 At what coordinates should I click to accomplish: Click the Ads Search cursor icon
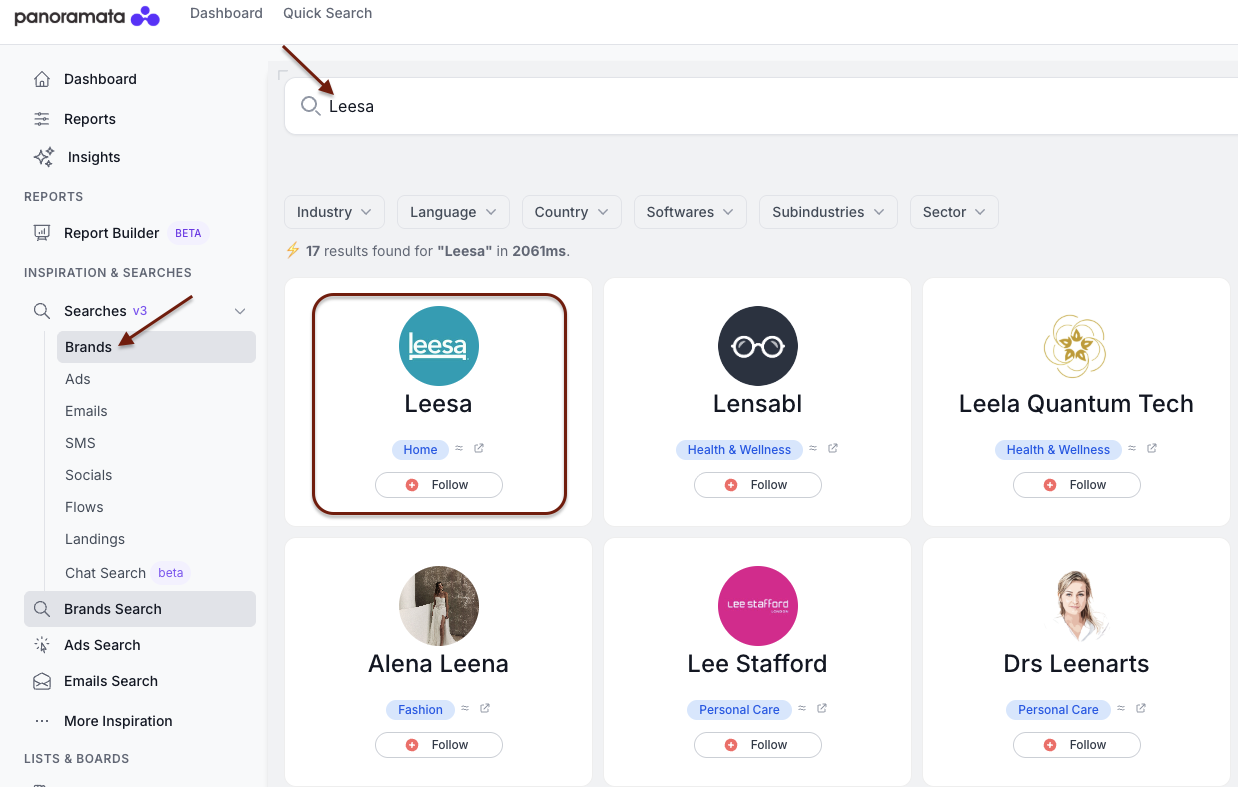[42, 645]
